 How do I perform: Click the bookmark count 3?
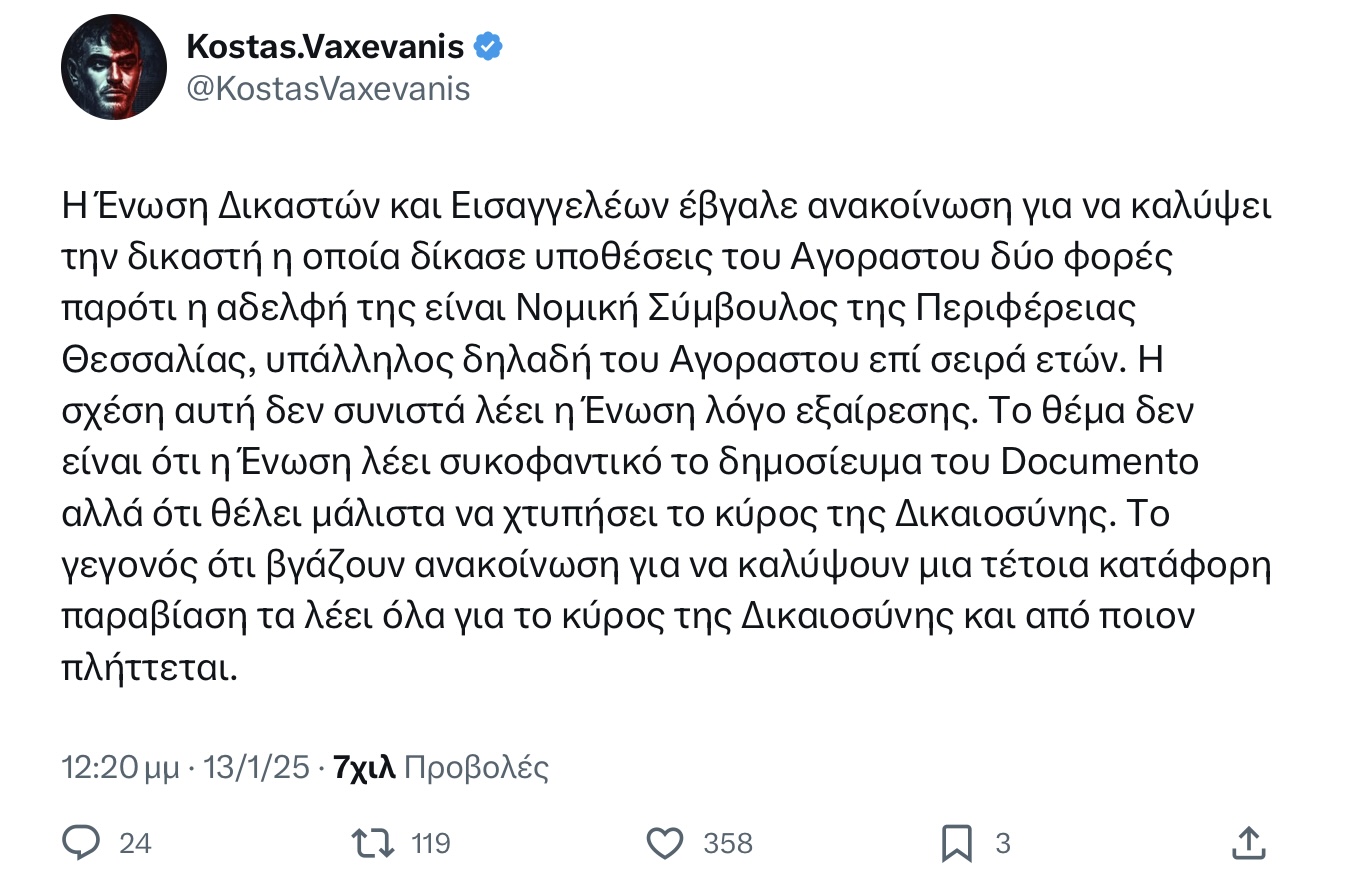[x=1003, y=844]
